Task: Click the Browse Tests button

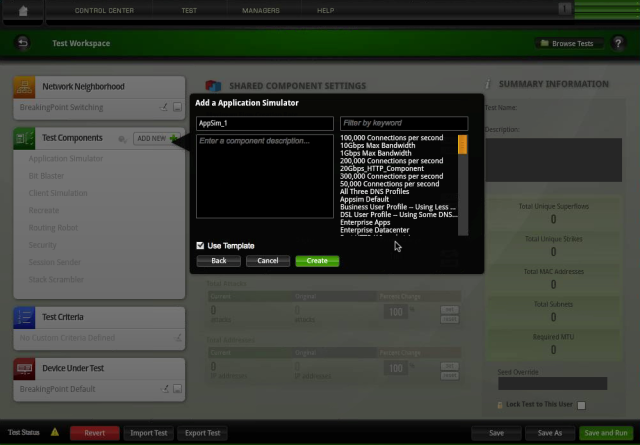Action: pyautogui.click(x=569, y=43)
